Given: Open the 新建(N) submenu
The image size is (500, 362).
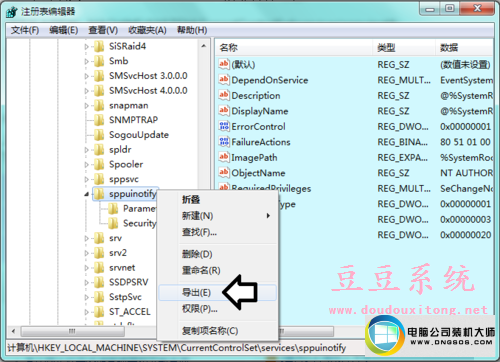Looking at the screenshot, I should [x=217, y=216].
